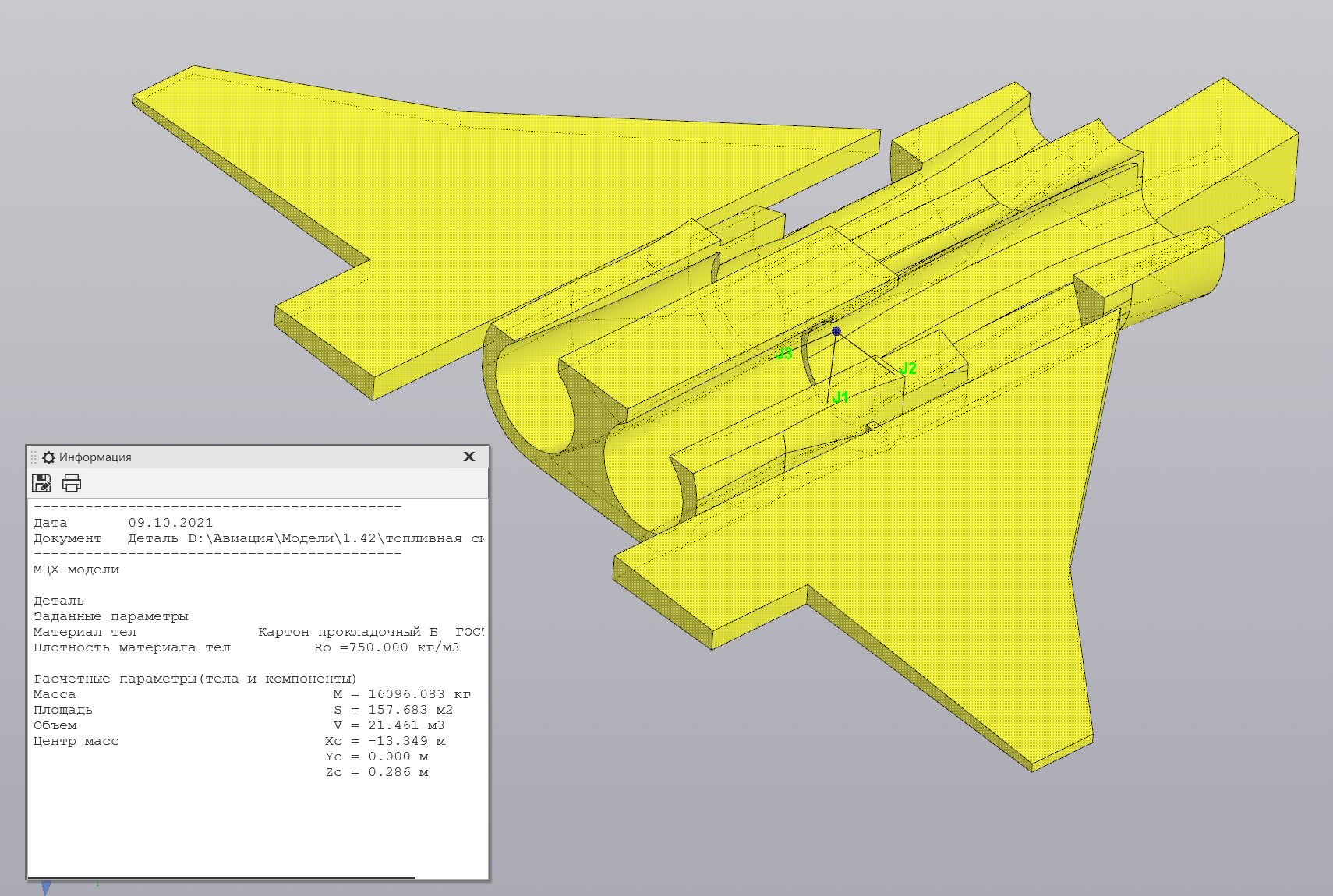Click the Информация panel title text
This screenshot has width=1333, height=896.
95,457
